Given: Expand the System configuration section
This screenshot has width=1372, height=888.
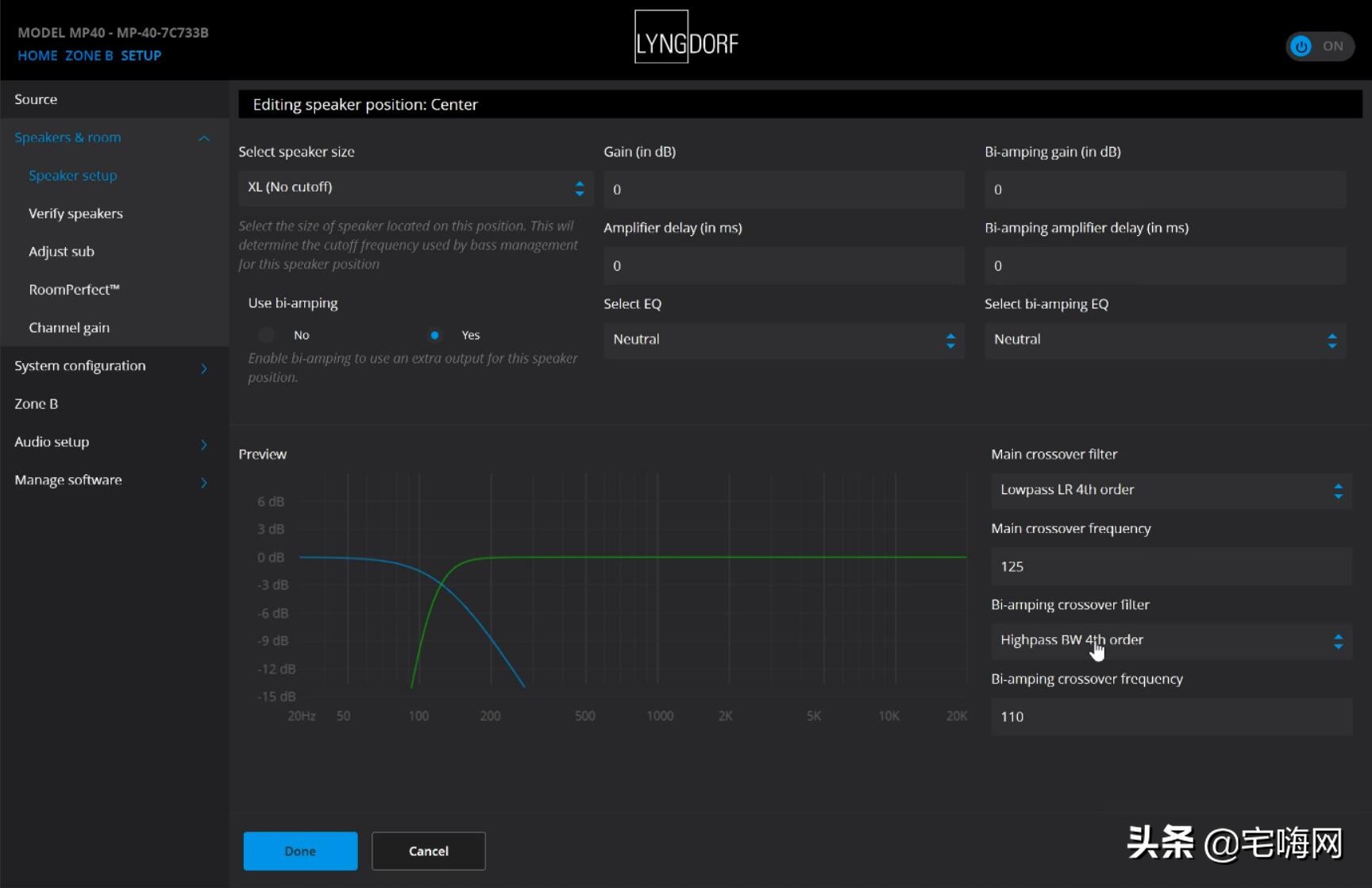Looking at the screenshot, I should tap(204, 368).
